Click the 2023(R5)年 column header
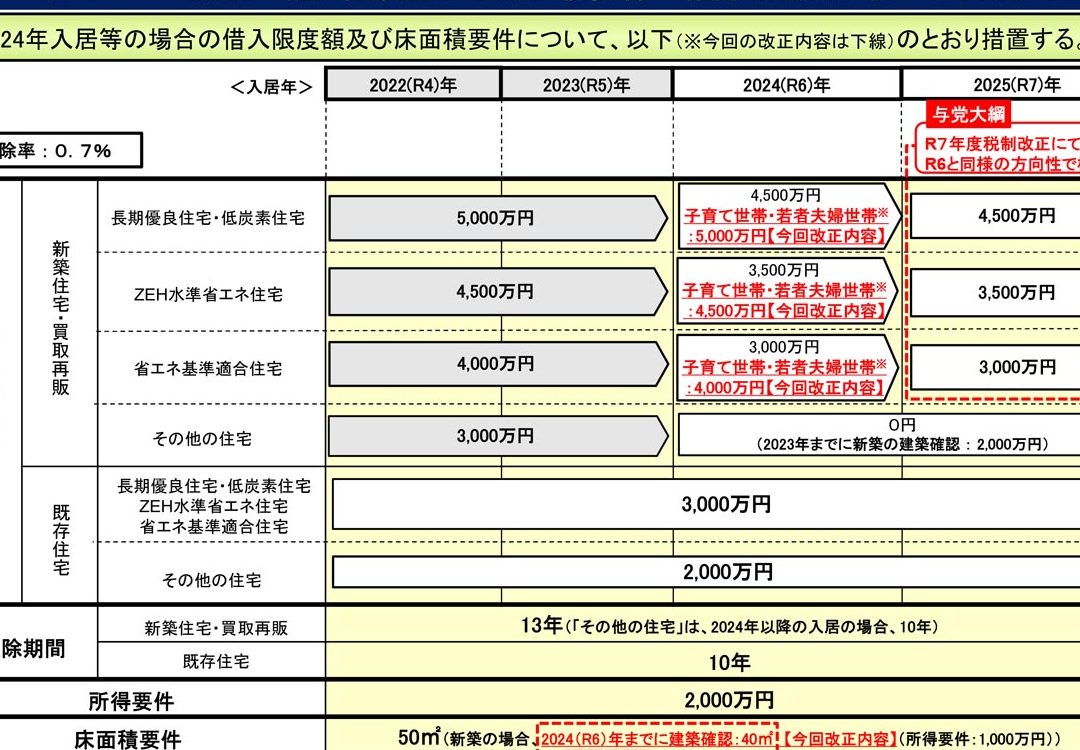 587,85
